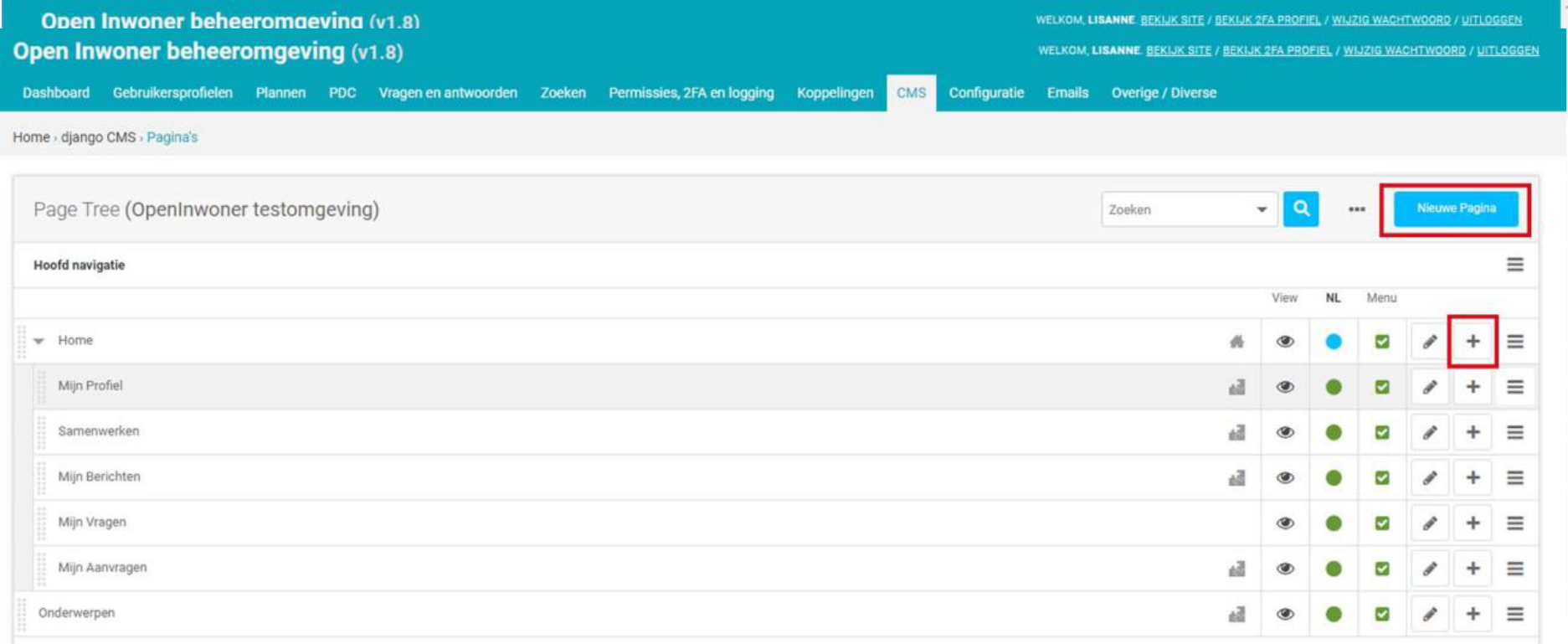Click the plus icon for Samenwerken
This screenshot has height=644, width=1568.
click(1473, 432)
